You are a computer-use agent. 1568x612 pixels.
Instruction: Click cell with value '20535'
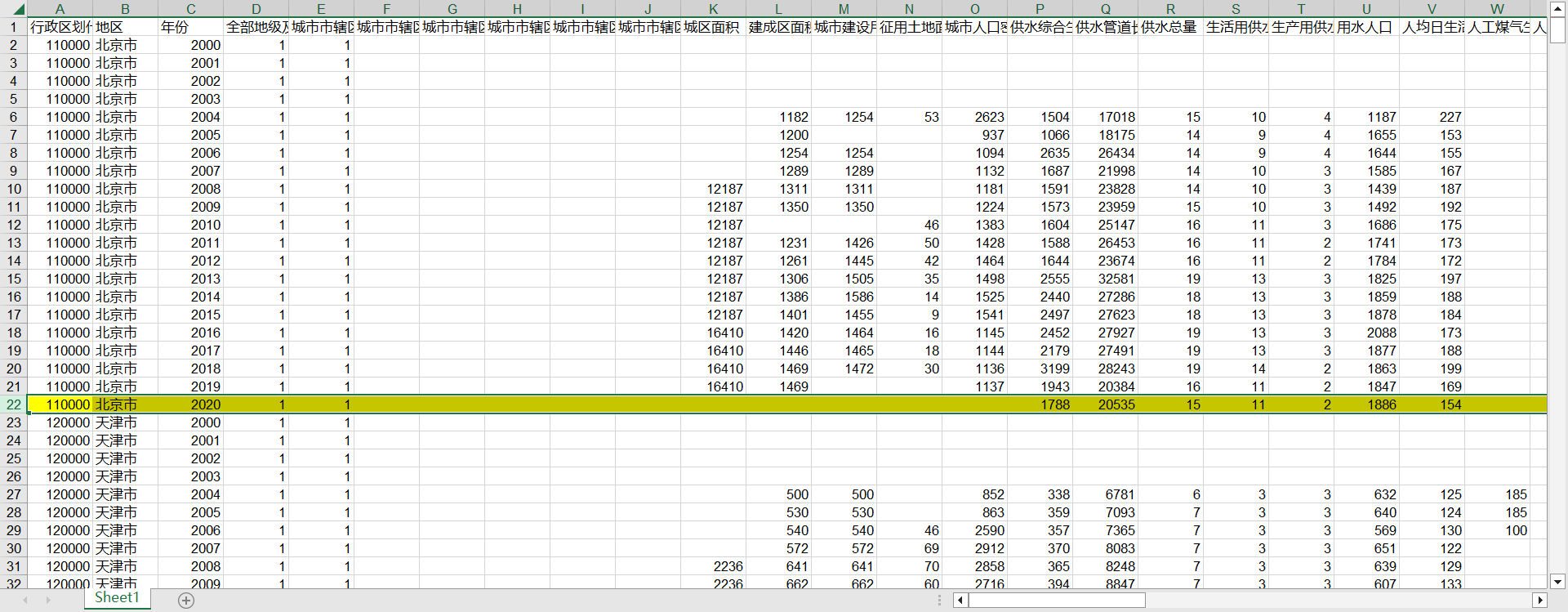pyautogui.click(x=1105, y=404)
